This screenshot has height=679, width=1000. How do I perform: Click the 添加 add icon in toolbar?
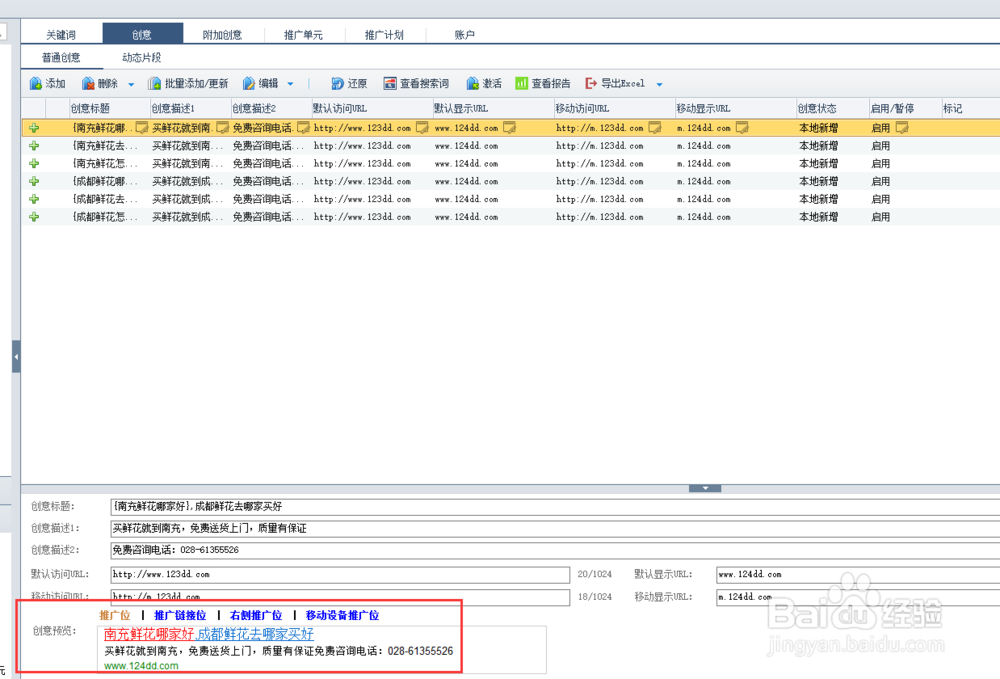click(36, 84)
